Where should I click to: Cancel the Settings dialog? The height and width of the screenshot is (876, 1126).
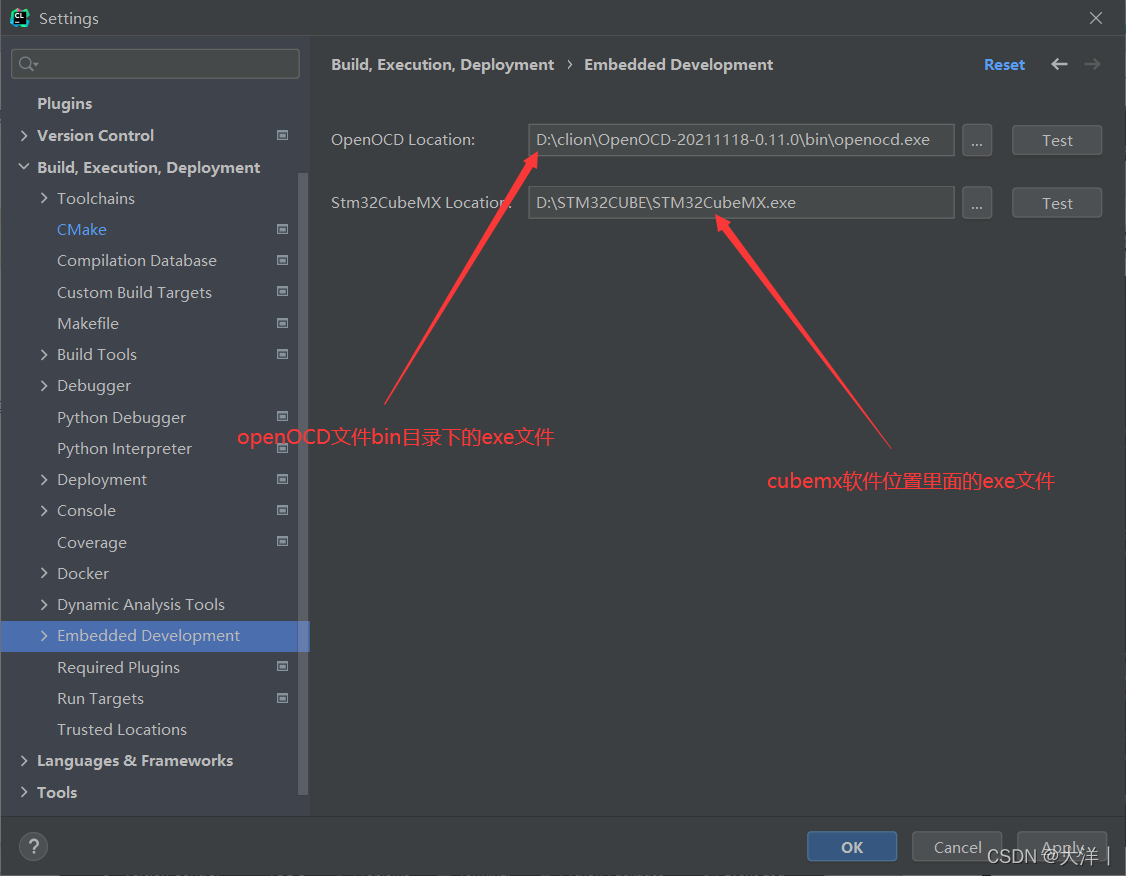coord(957,847)
